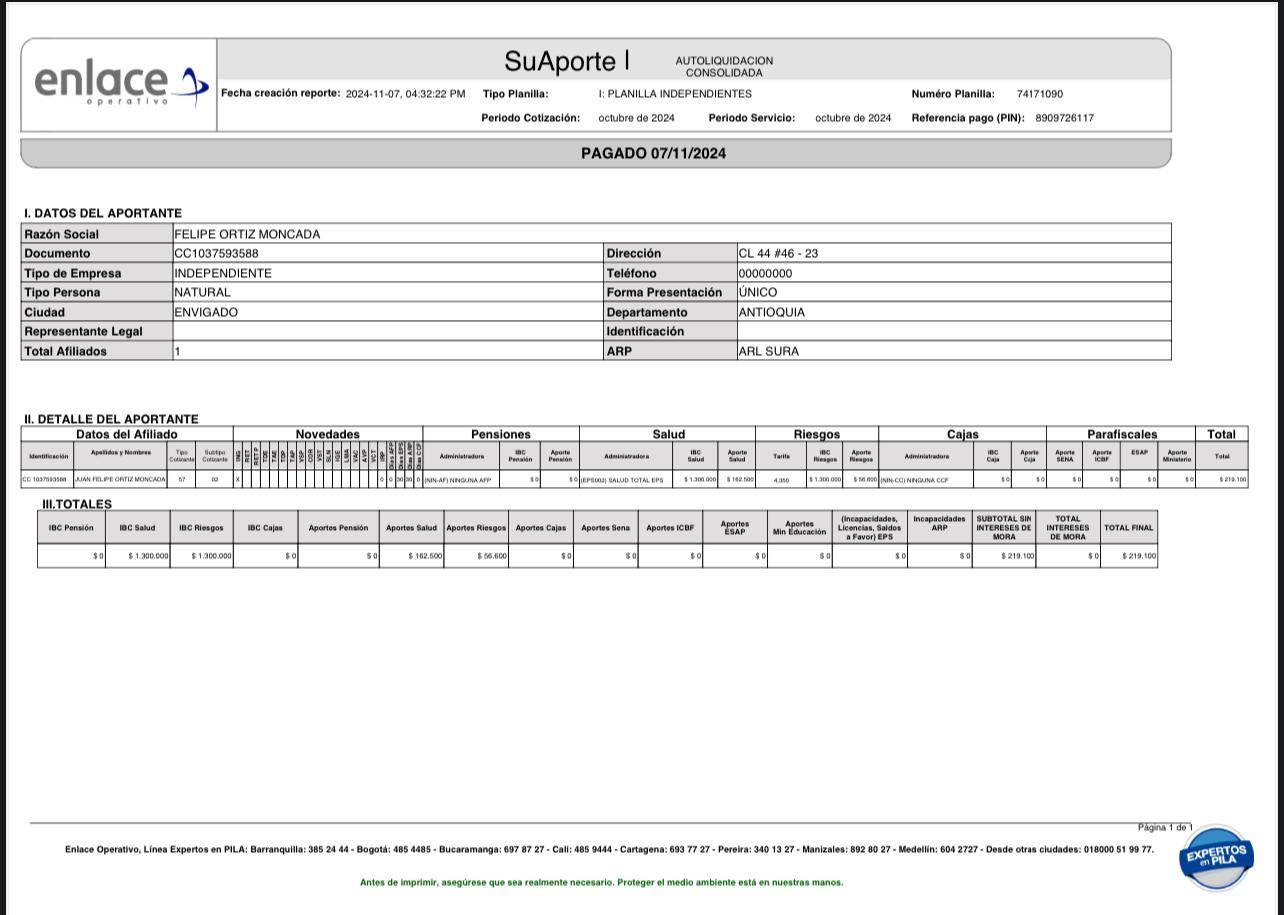Viewport: 1284px width, 915px height.
Task: Click the Tipo Planilla value PLANILLA INDEPENDIENTES
Action: coord(675,94)
